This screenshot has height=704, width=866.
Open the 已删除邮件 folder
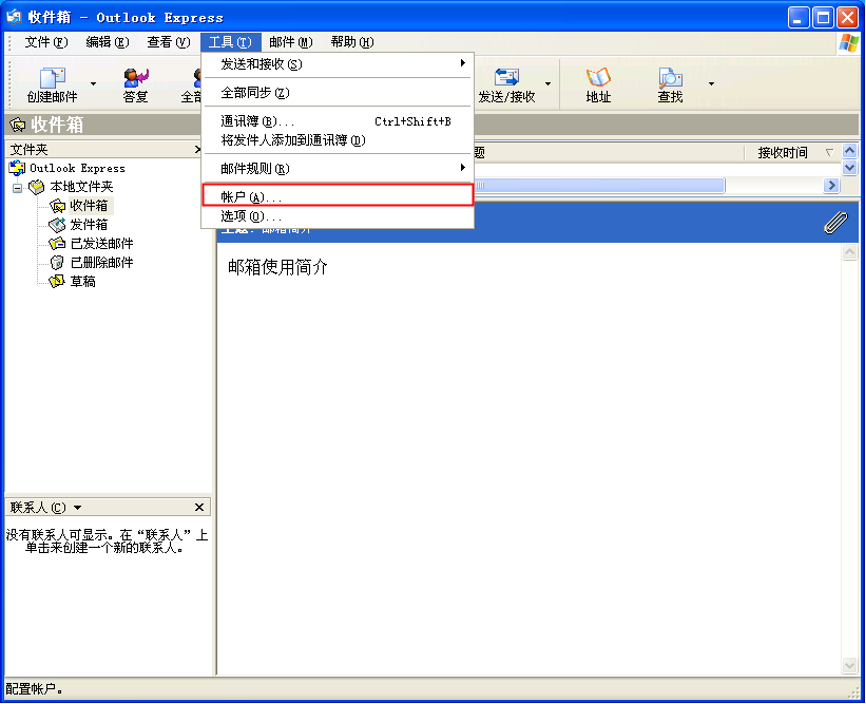[101, 263]
